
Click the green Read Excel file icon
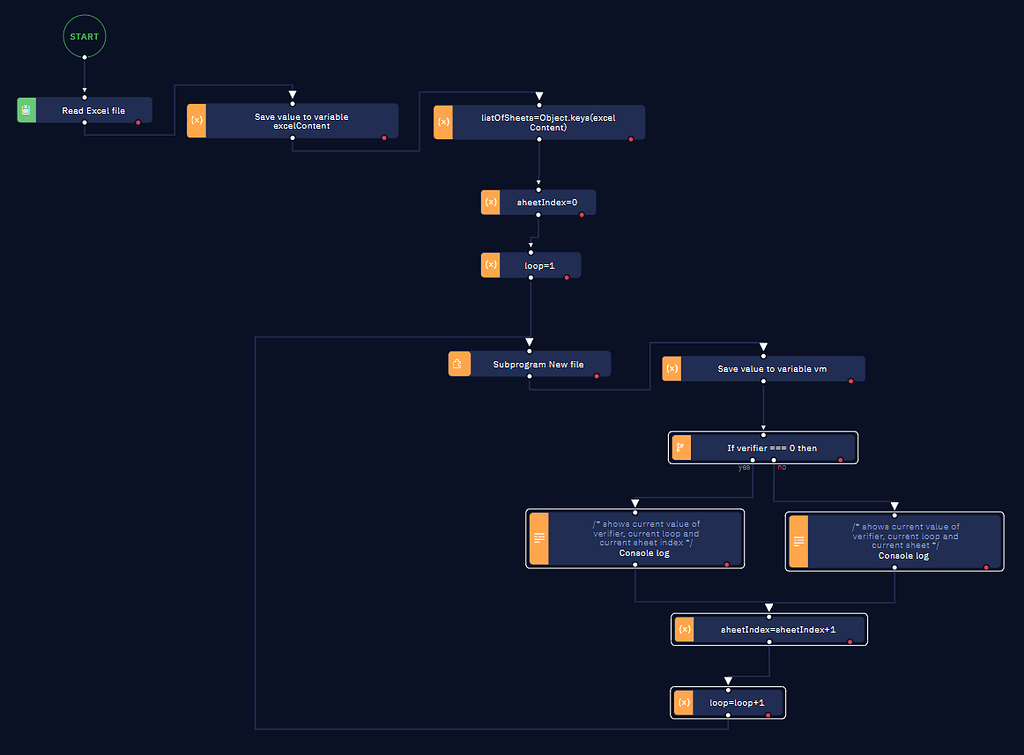pyautogui.click(x=26, y=110)
